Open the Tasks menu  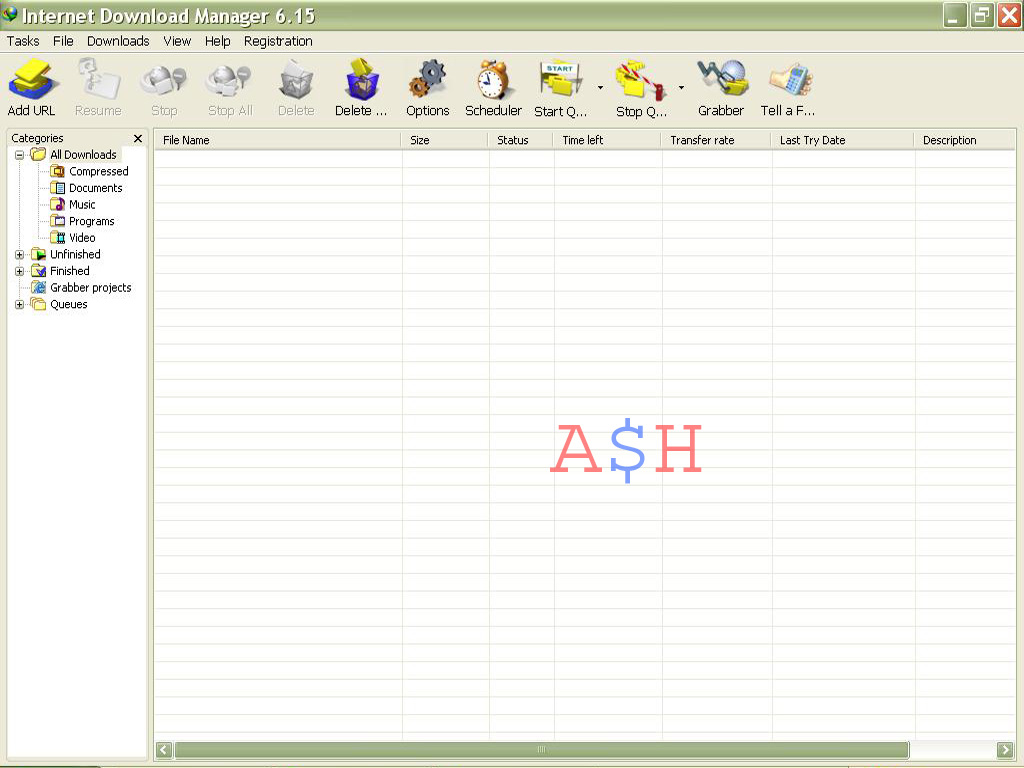coord(23,41)
